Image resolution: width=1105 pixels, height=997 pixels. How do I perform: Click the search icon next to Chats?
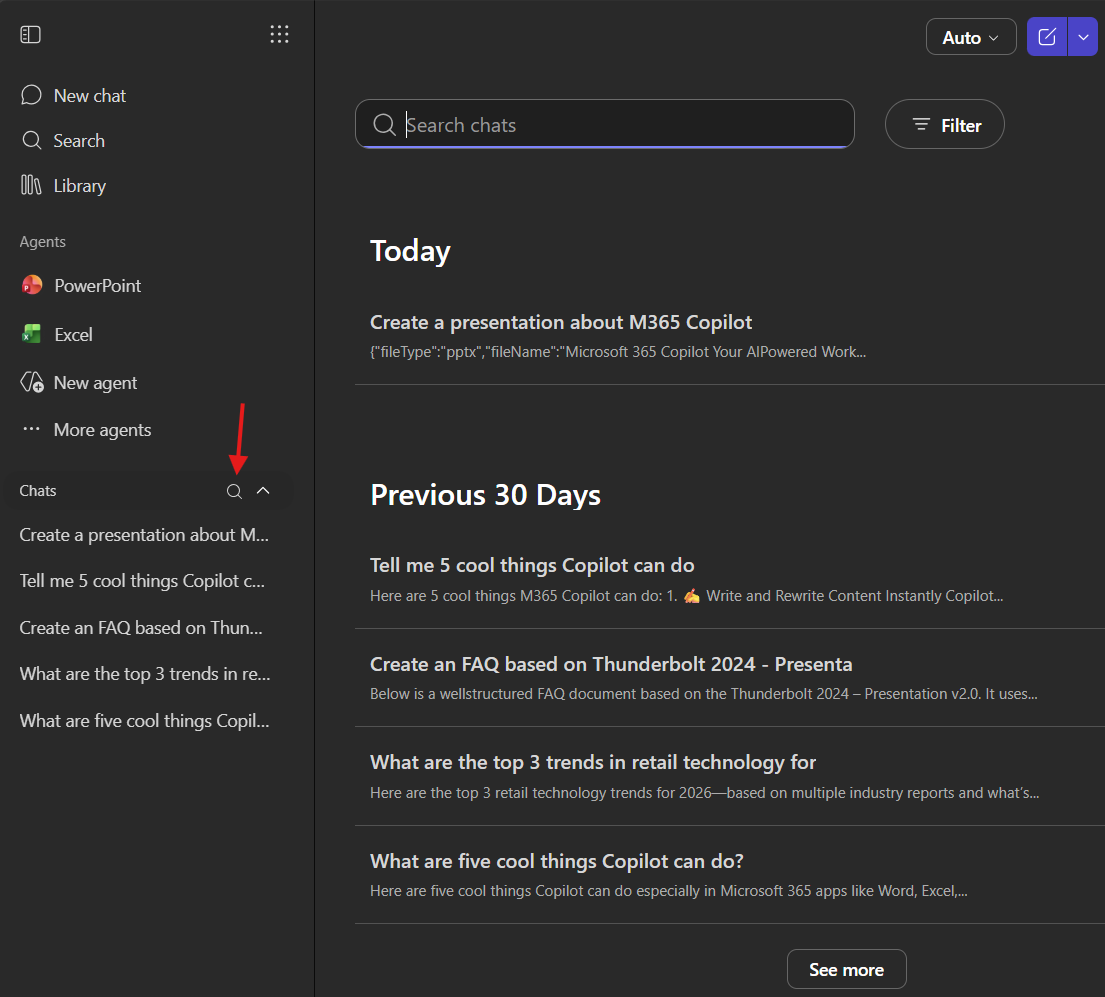pos(234,491)
